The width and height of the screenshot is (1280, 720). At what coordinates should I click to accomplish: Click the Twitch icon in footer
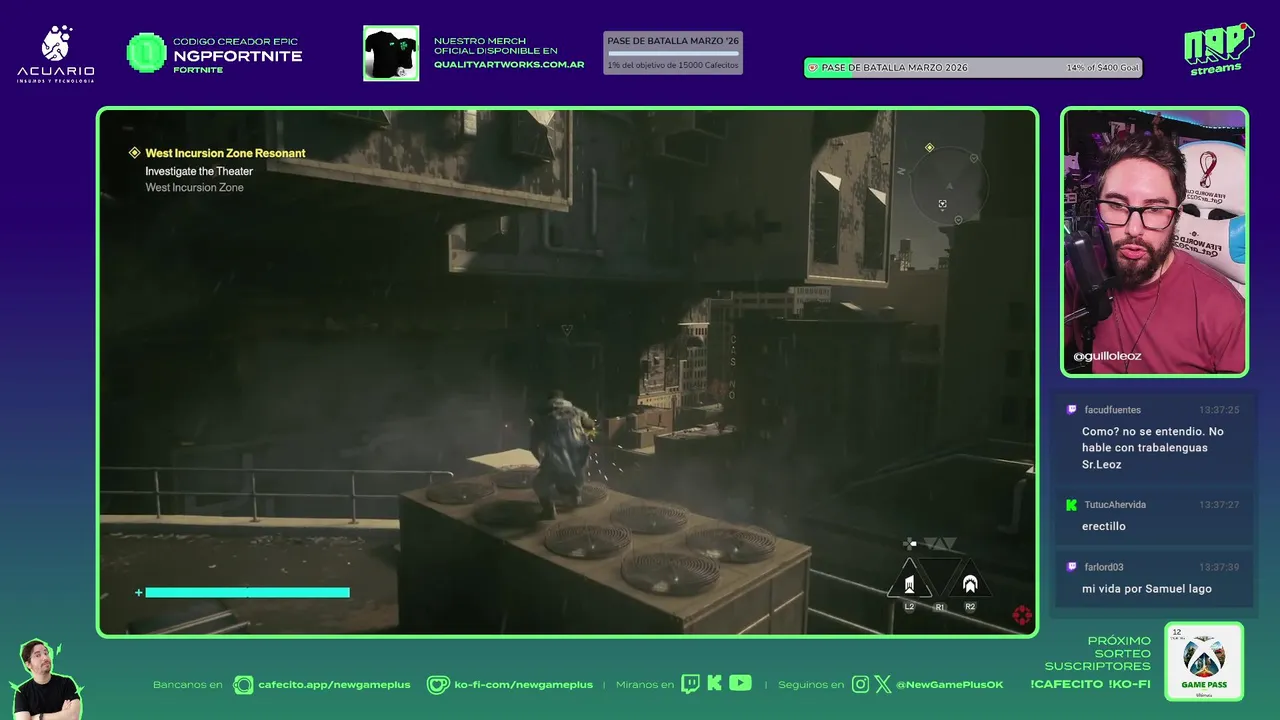tap(690, 684)
